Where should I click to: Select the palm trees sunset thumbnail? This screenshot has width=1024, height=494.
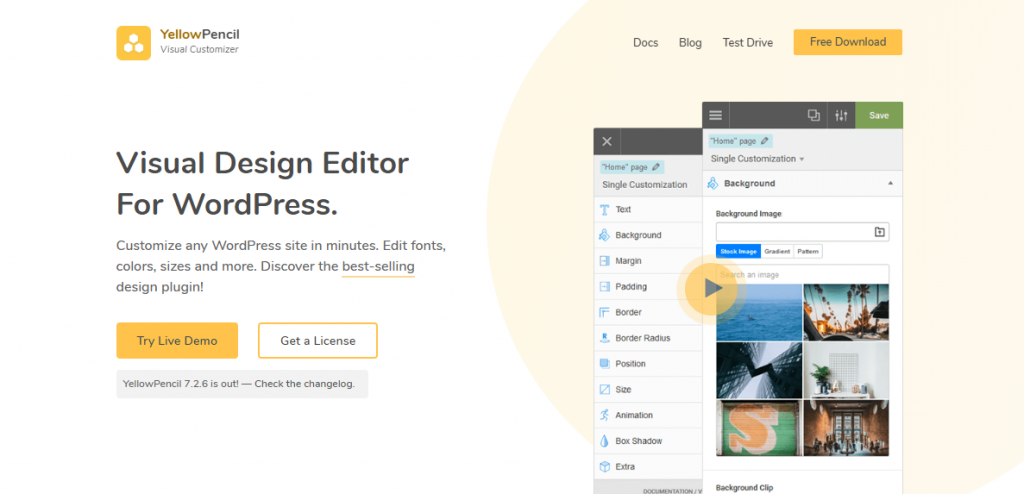coord(846,312)
